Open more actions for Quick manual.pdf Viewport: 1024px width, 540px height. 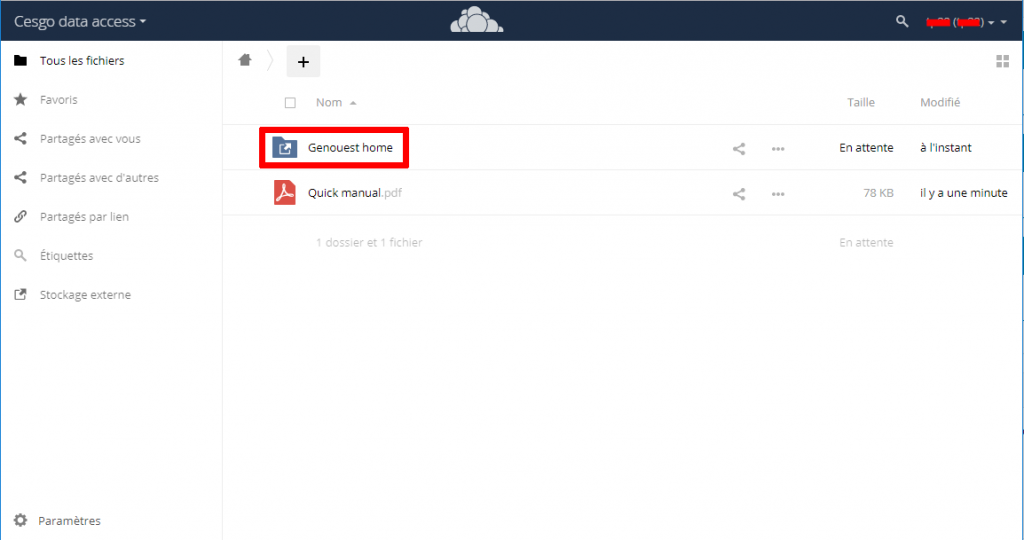(778, 194)
